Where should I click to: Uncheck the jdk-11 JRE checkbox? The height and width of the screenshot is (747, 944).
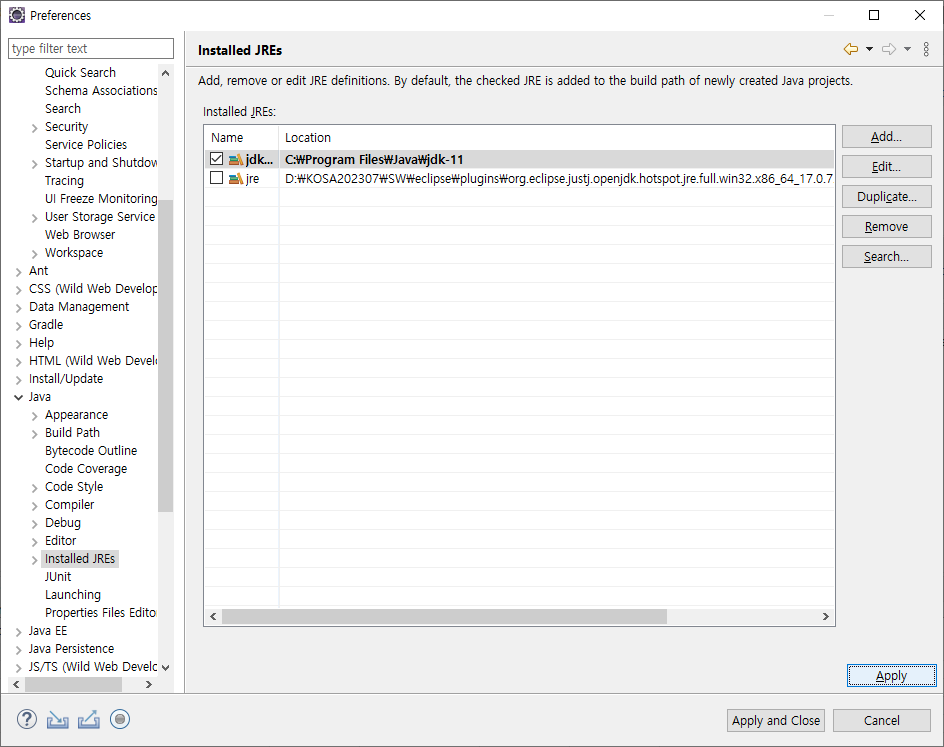tap(216, 159)
